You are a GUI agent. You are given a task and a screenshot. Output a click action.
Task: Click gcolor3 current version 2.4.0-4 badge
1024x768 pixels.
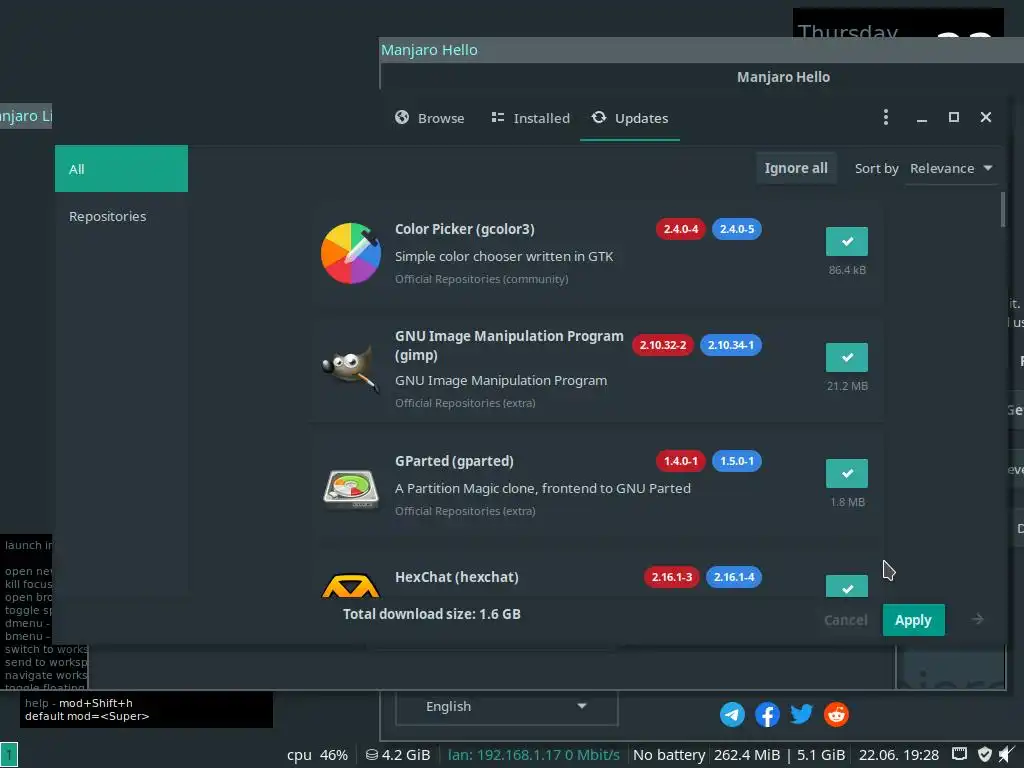pyautogui.click(x=680, y=229)
